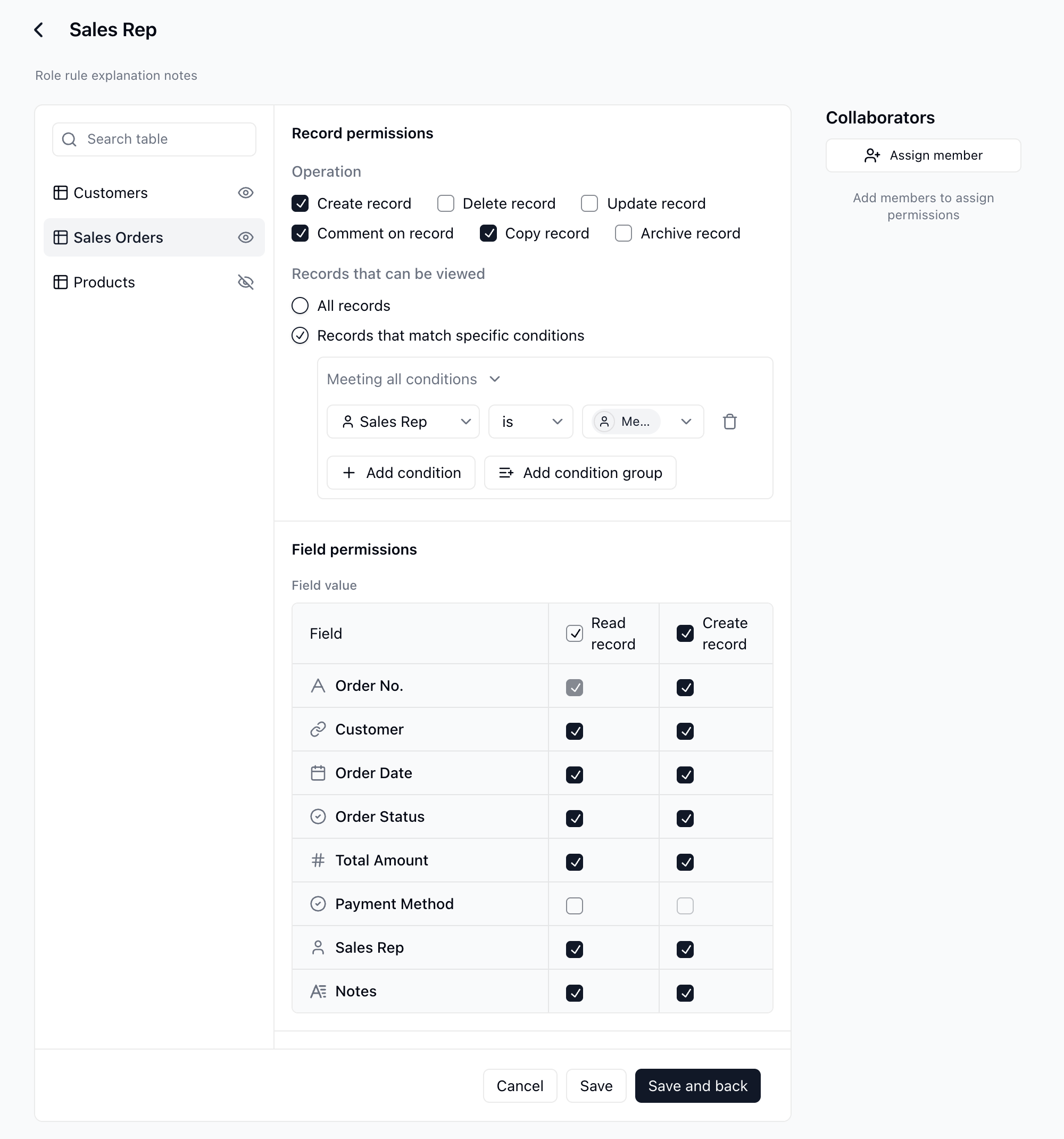Enable the Delete record checkbox
This screenshot has height=1139, width=1064.
point(445,203)
